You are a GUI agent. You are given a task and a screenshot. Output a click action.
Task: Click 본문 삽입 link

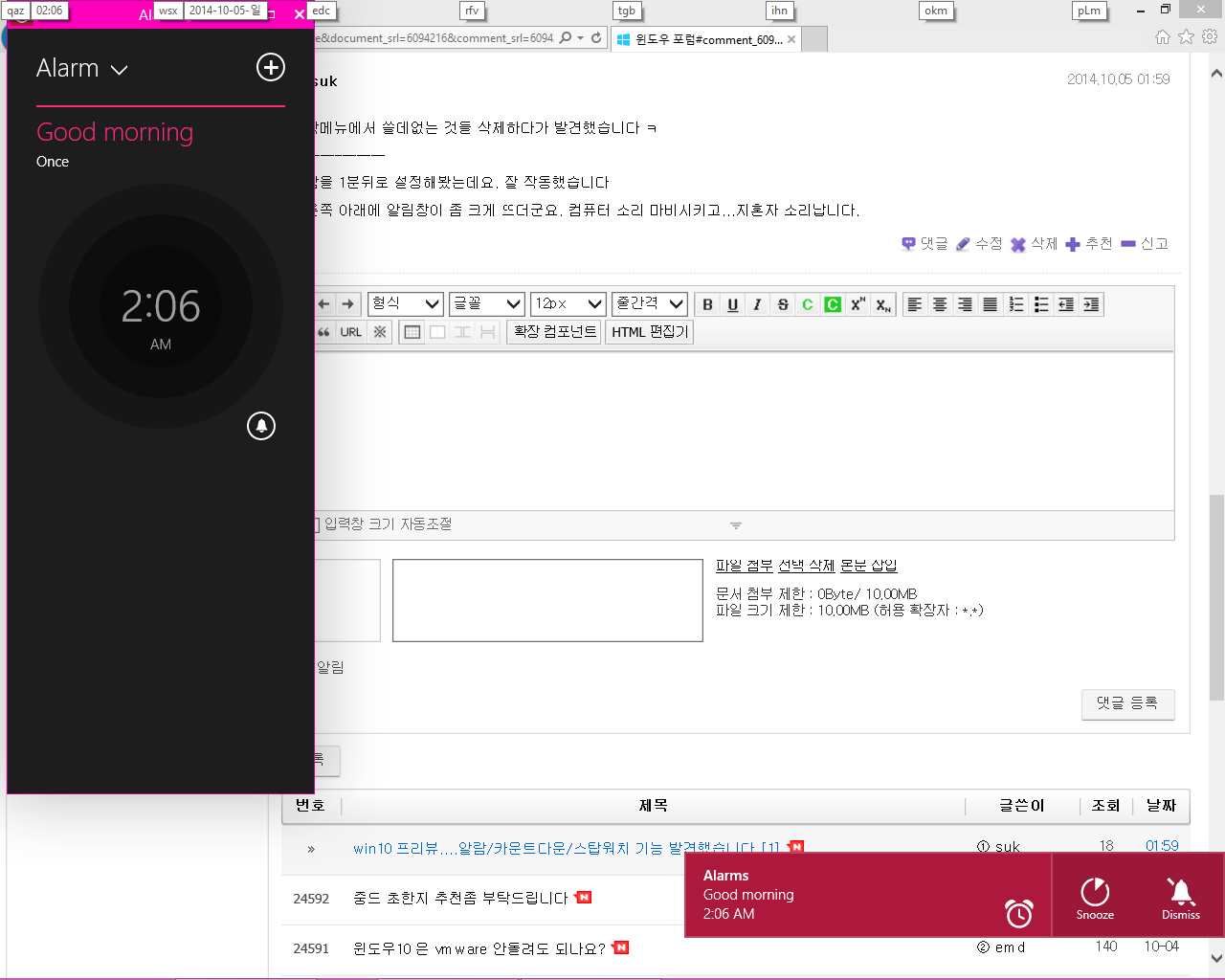(x=868, y=566)
